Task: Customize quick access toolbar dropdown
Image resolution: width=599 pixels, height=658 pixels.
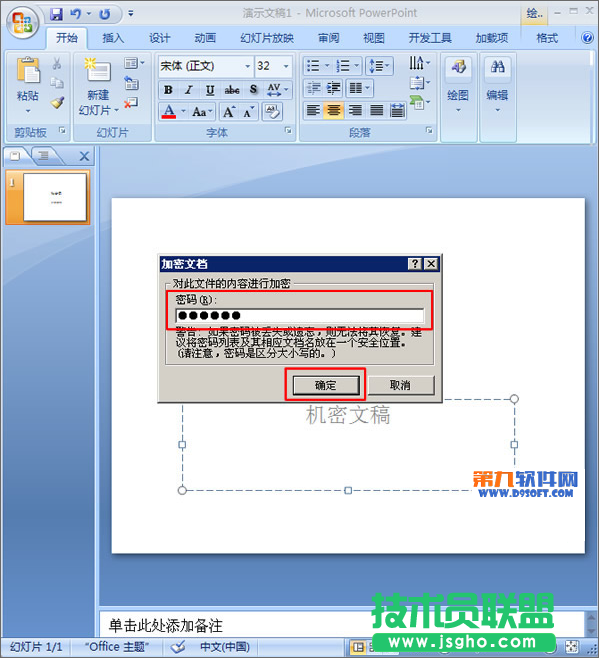Action: [131, 14]
